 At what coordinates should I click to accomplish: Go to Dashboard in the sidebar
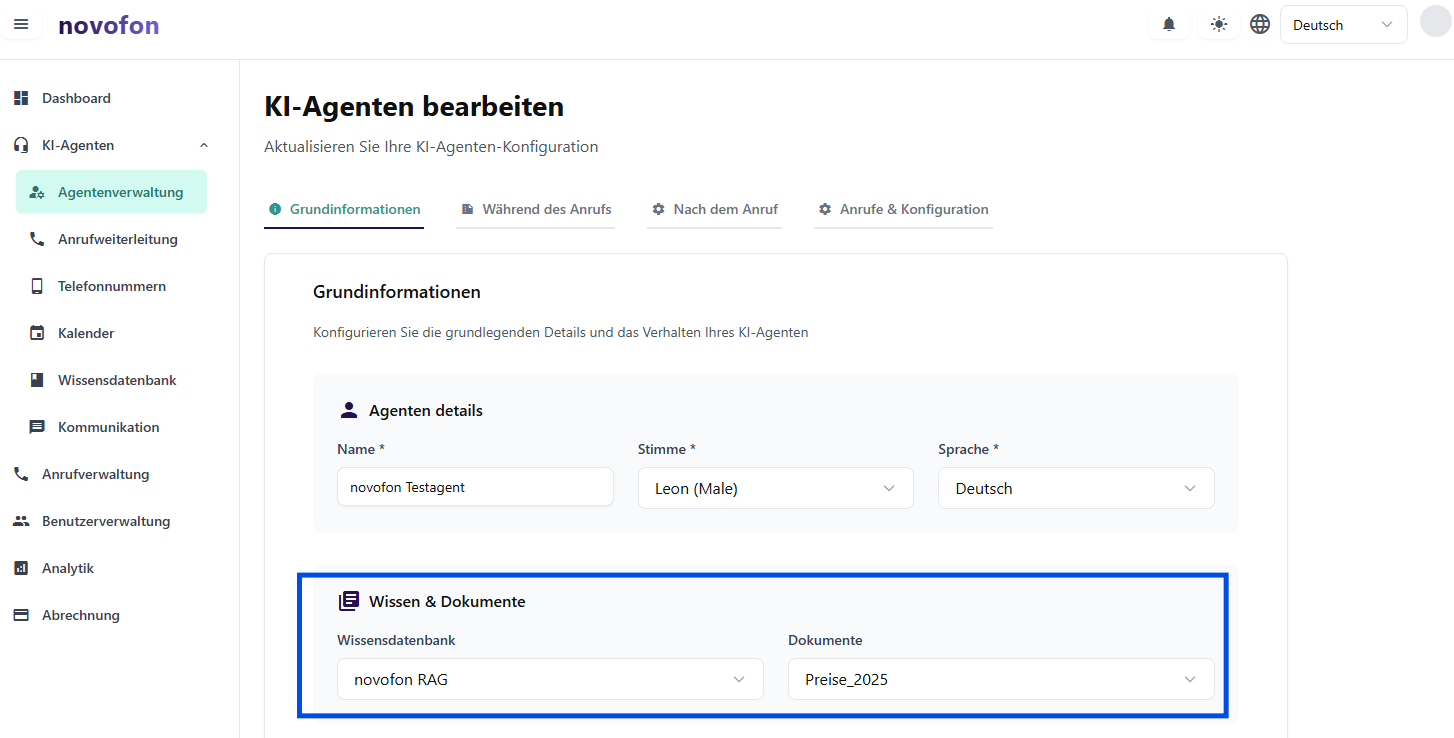click(76, 98)
